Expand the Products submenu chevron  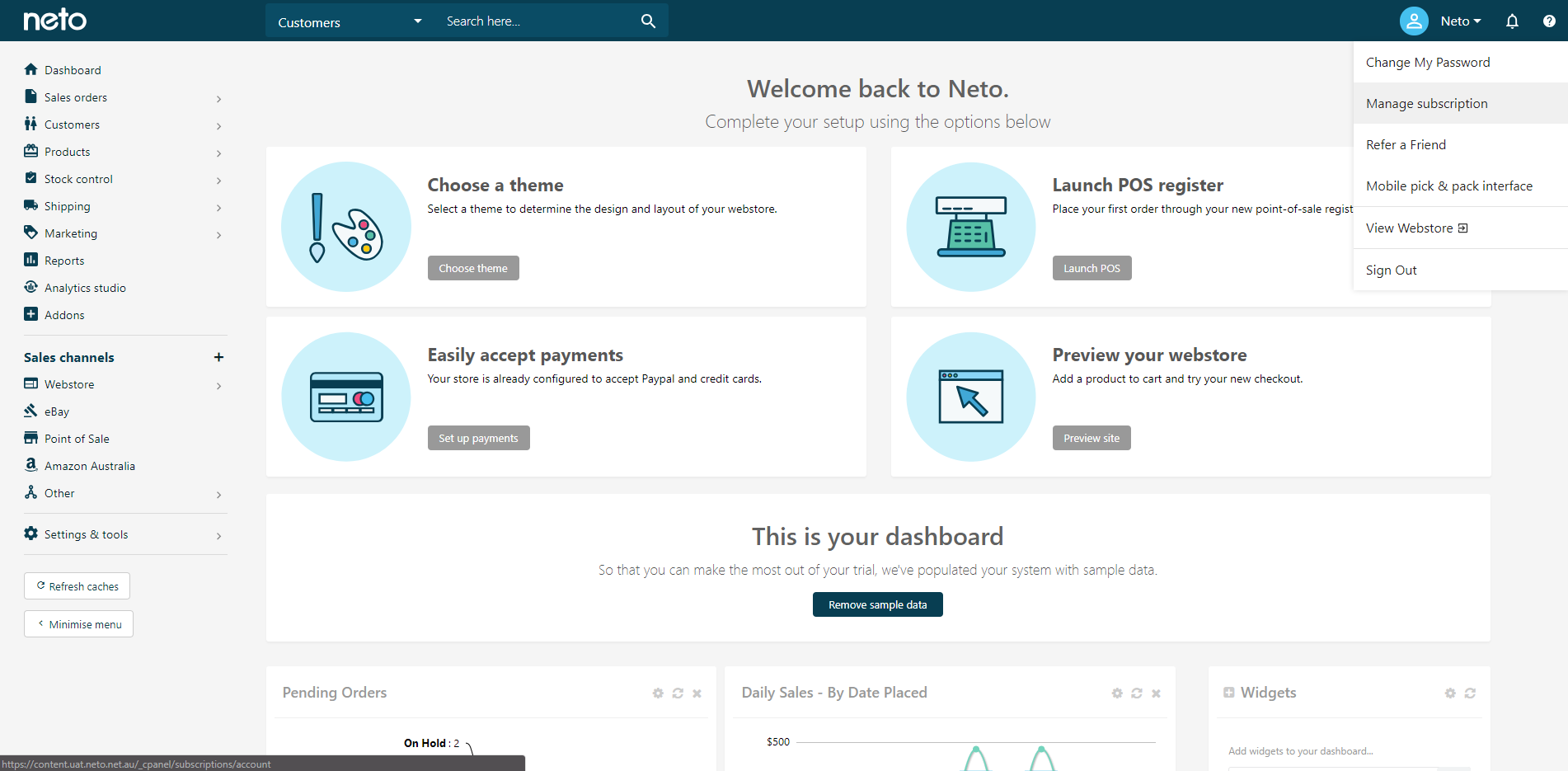[x=218, y=153]
